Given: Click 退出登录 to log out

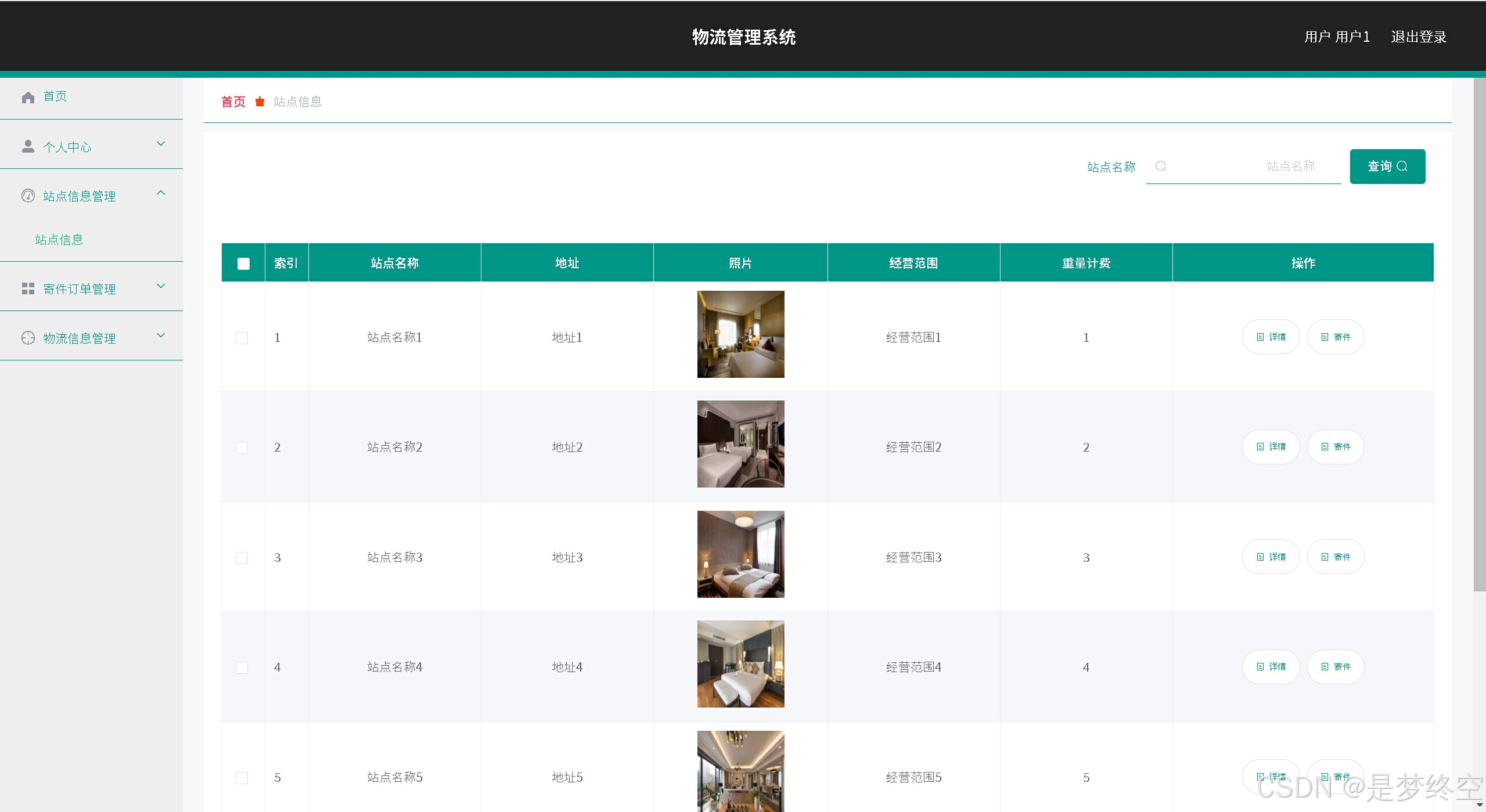Looking at the screenshot, I should [x=1418, y=37].
